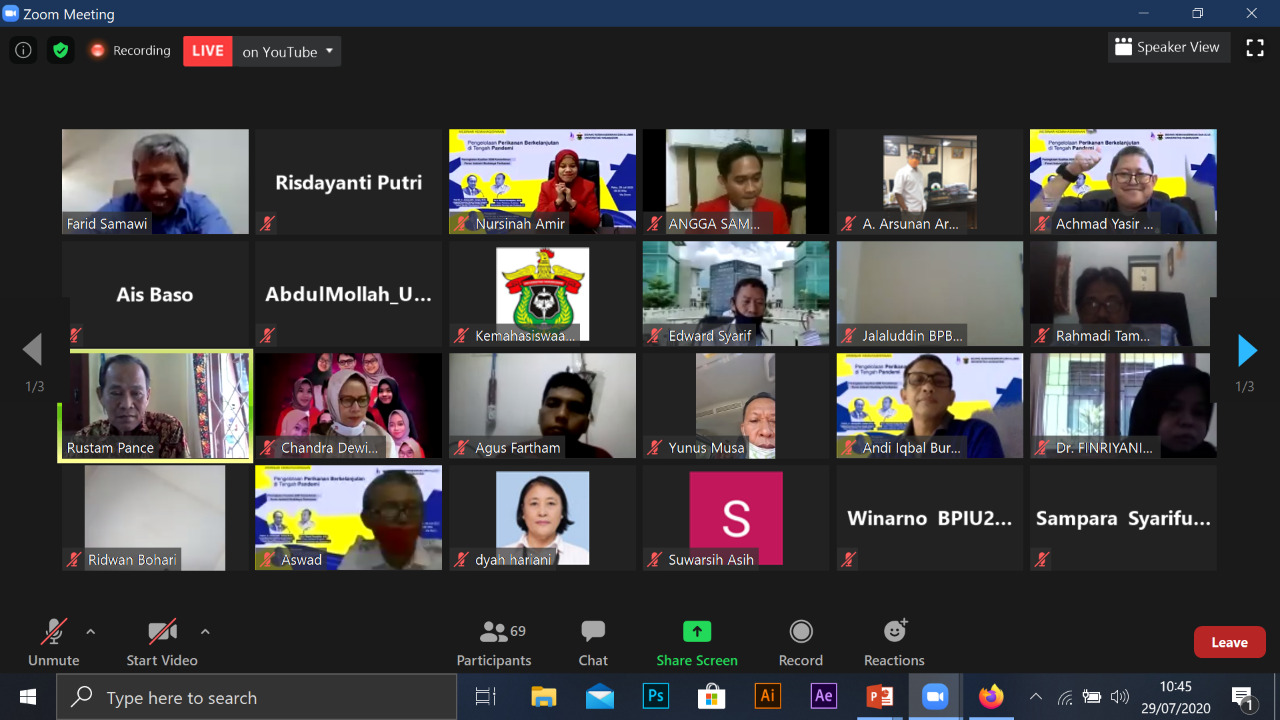Screen dimensions: 1280x720
Task: Open the meeting Chat panel
Action: tap(592, 640)
